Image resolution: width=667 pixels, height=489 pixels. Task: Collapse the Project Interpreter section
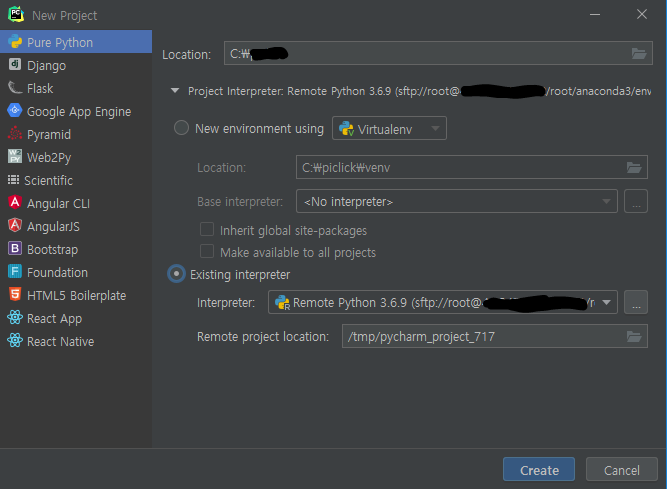pyautogui.click(x=175, y=91)
